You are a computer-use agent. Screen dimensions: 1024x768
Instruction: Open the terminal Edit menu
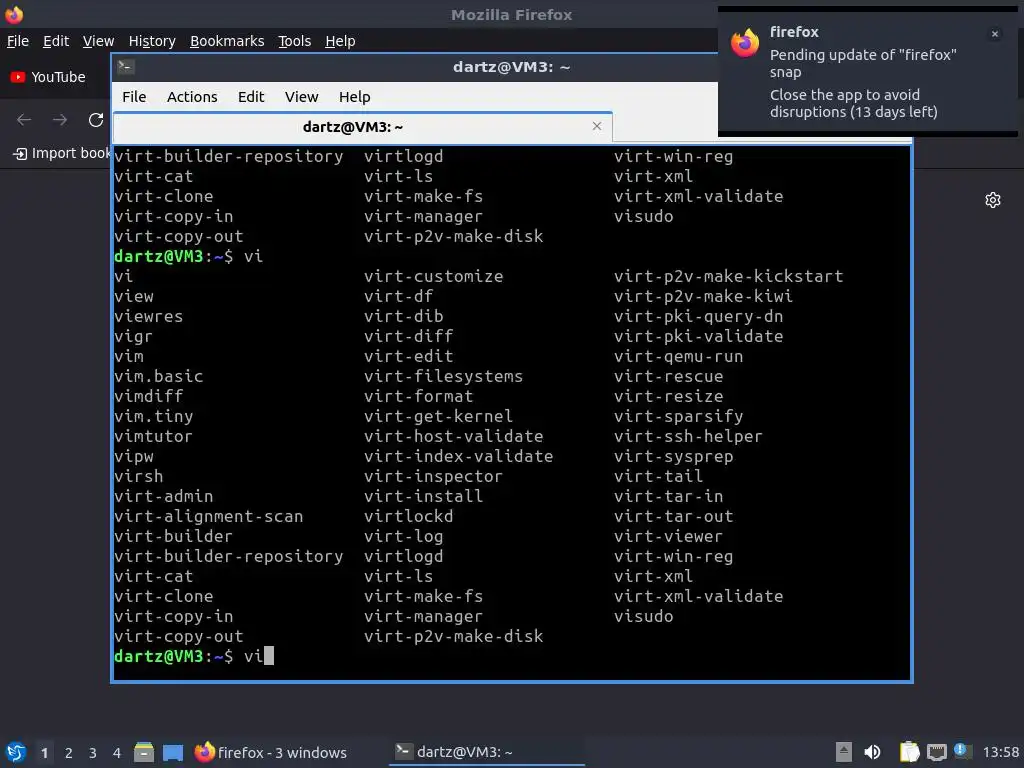[251, 97]
